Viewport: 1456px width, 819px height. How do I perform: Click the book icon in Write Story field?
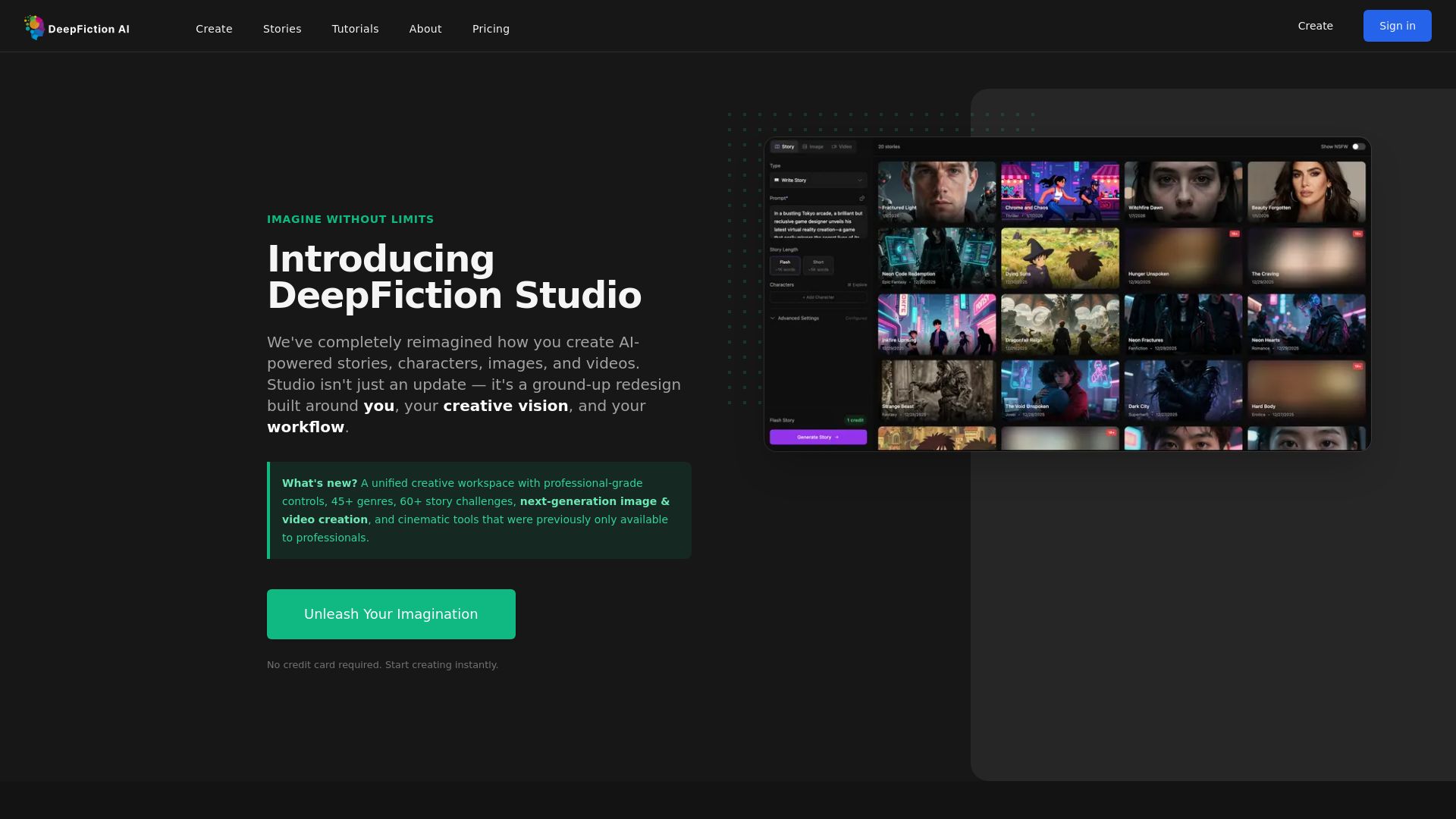tap(776, 180)
